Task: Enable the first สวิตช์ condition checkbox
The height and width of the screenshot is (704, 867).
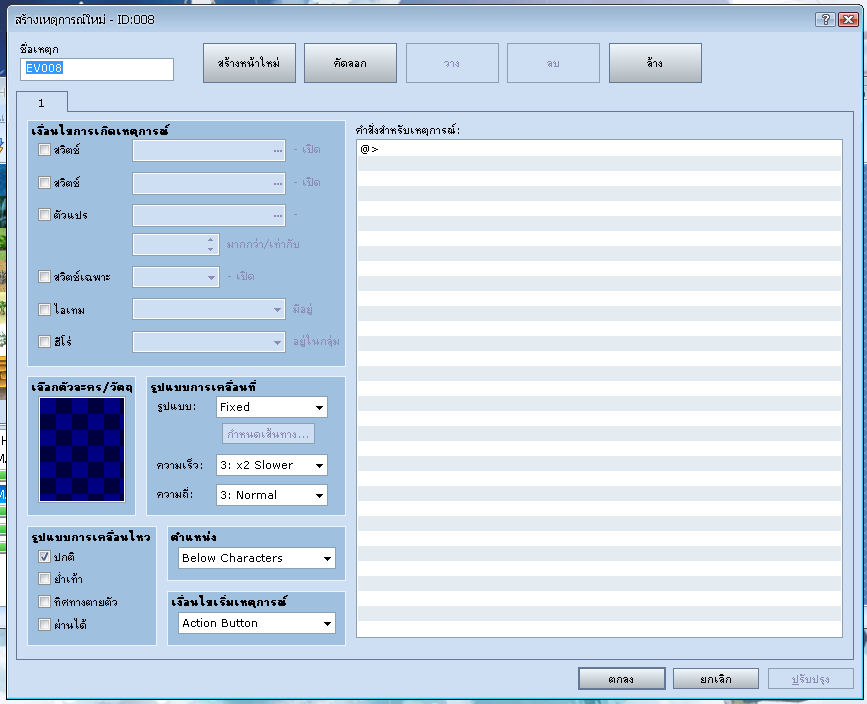Action: pos(44,149)
